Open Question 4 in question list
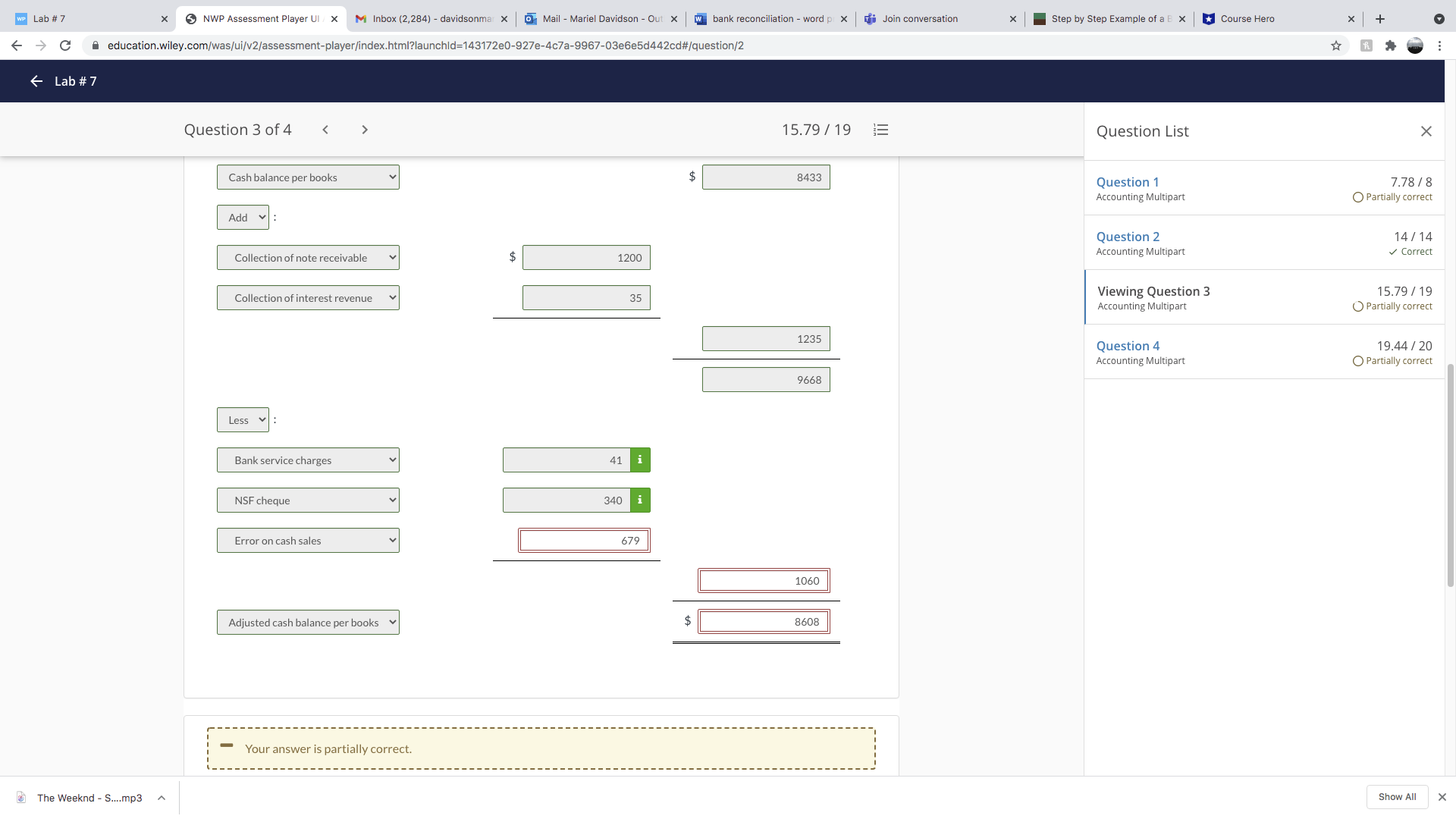 pos(1128,346)
